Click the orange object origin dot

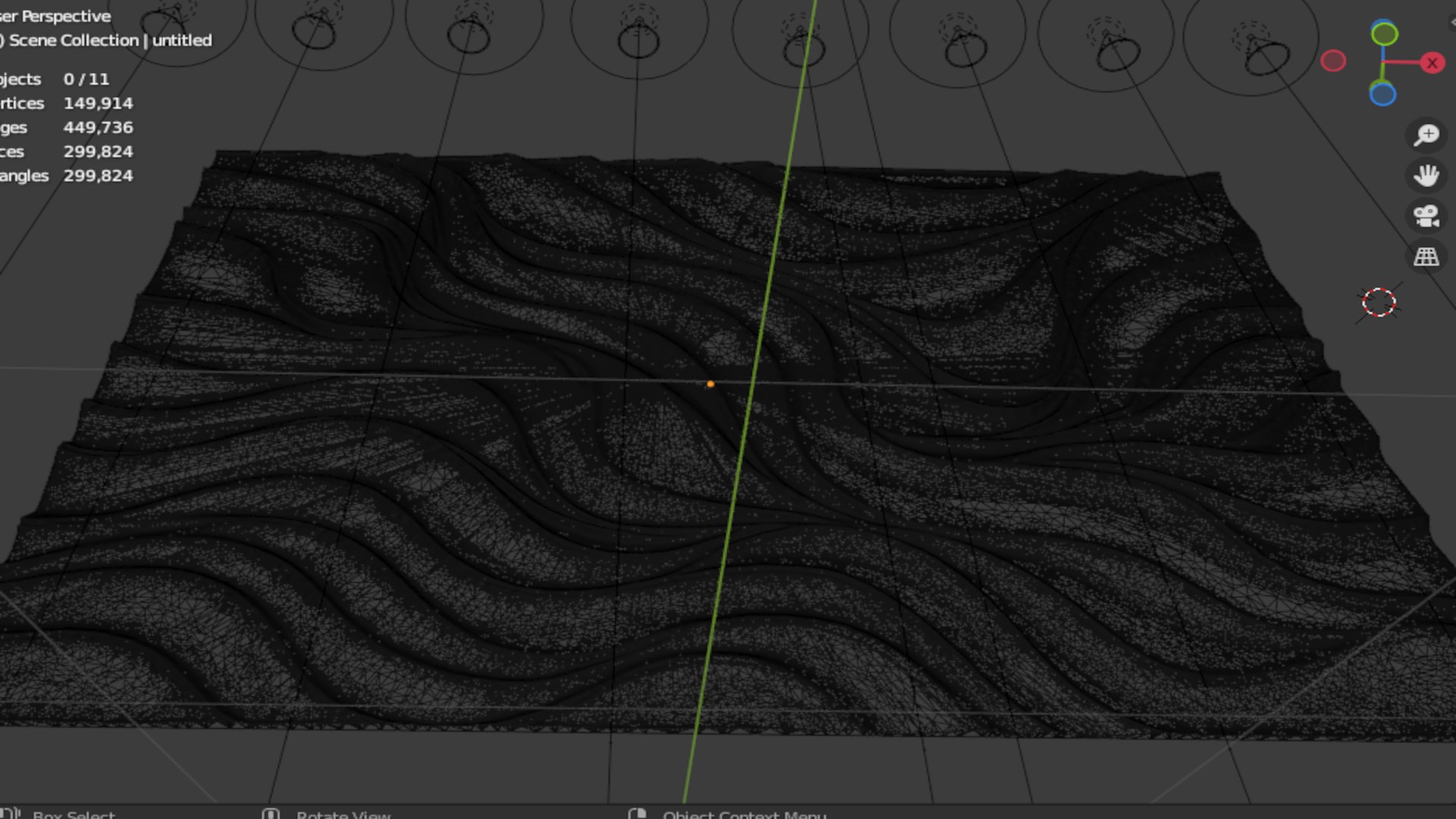point(711,384)
